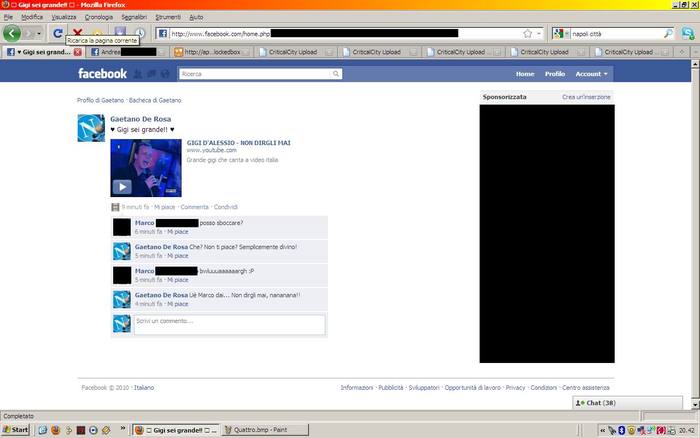
Task: Click Gaetano De Rosa post author name
Action: 141,119
